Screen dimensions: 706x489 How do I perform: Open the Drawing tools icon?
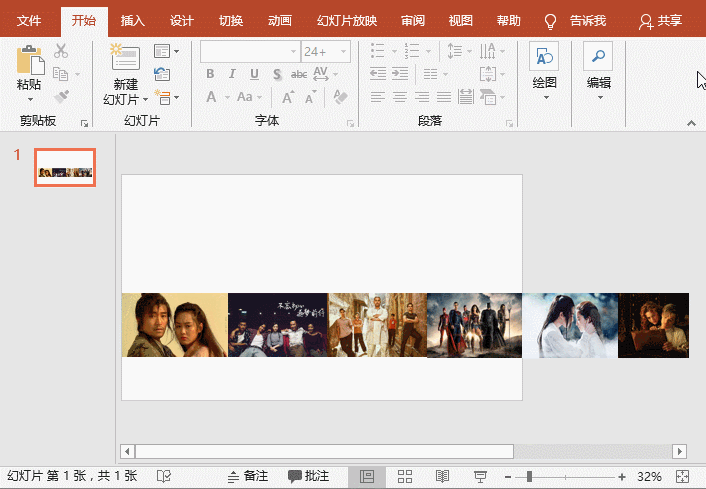point(544,58)
